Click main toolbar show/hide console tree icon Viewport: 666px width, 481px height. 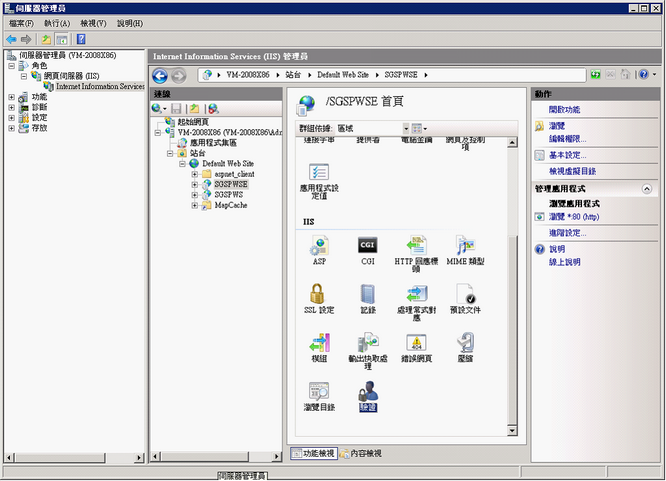(62, 40)
